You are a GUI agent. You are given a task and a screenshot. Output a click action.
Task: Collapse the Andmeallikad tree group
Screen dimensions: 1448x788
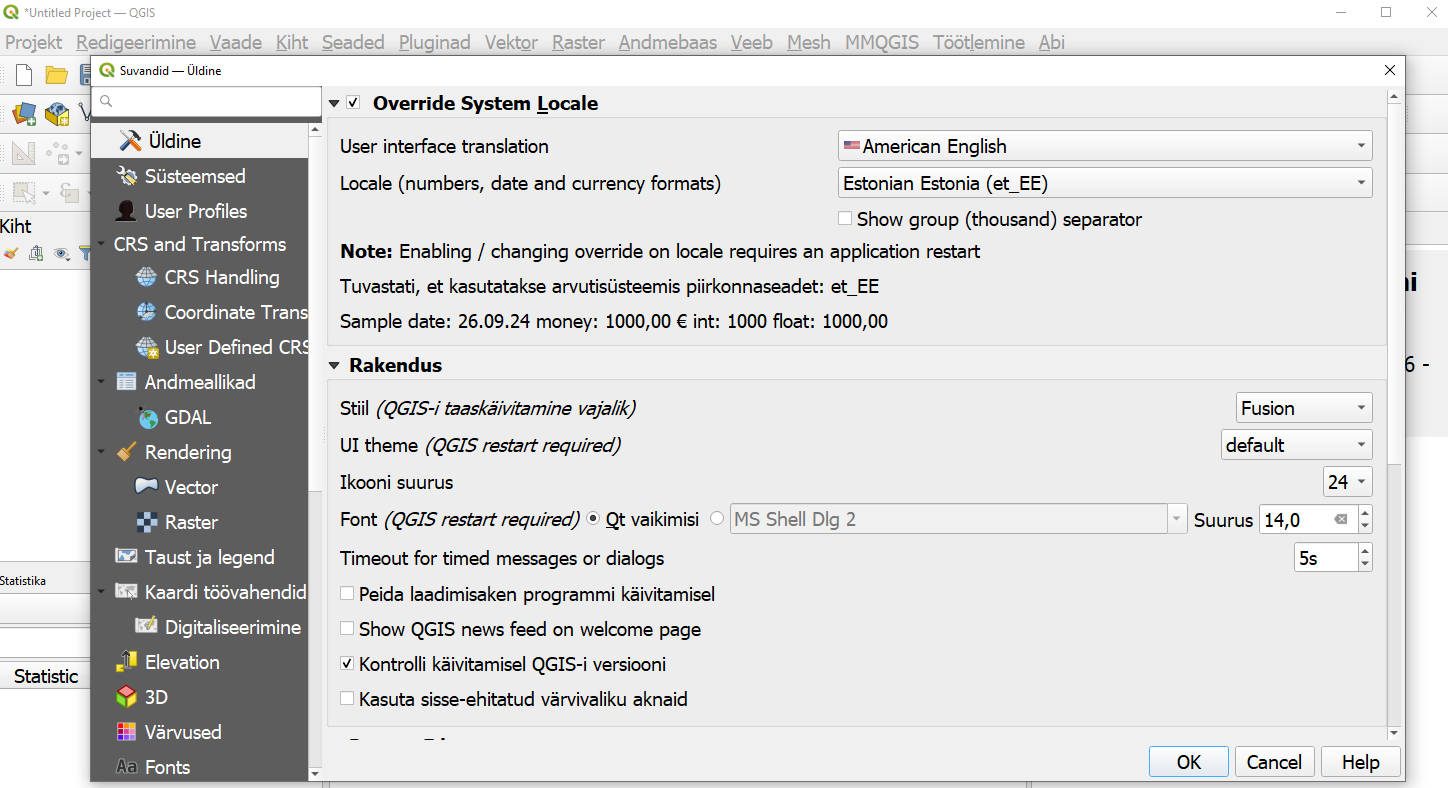[x=102, y=382]
